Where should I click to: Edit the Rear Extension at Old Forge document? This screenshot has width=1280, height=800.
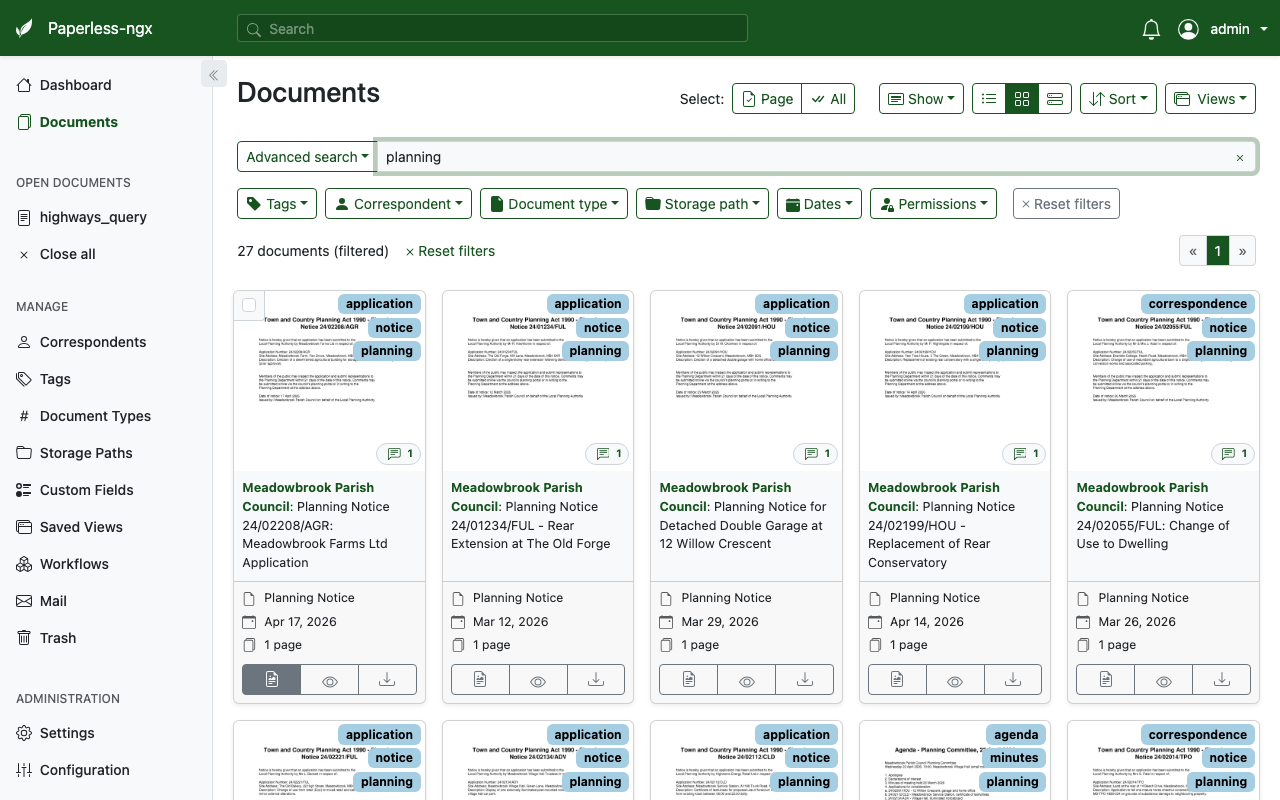(x=480, y=679)
